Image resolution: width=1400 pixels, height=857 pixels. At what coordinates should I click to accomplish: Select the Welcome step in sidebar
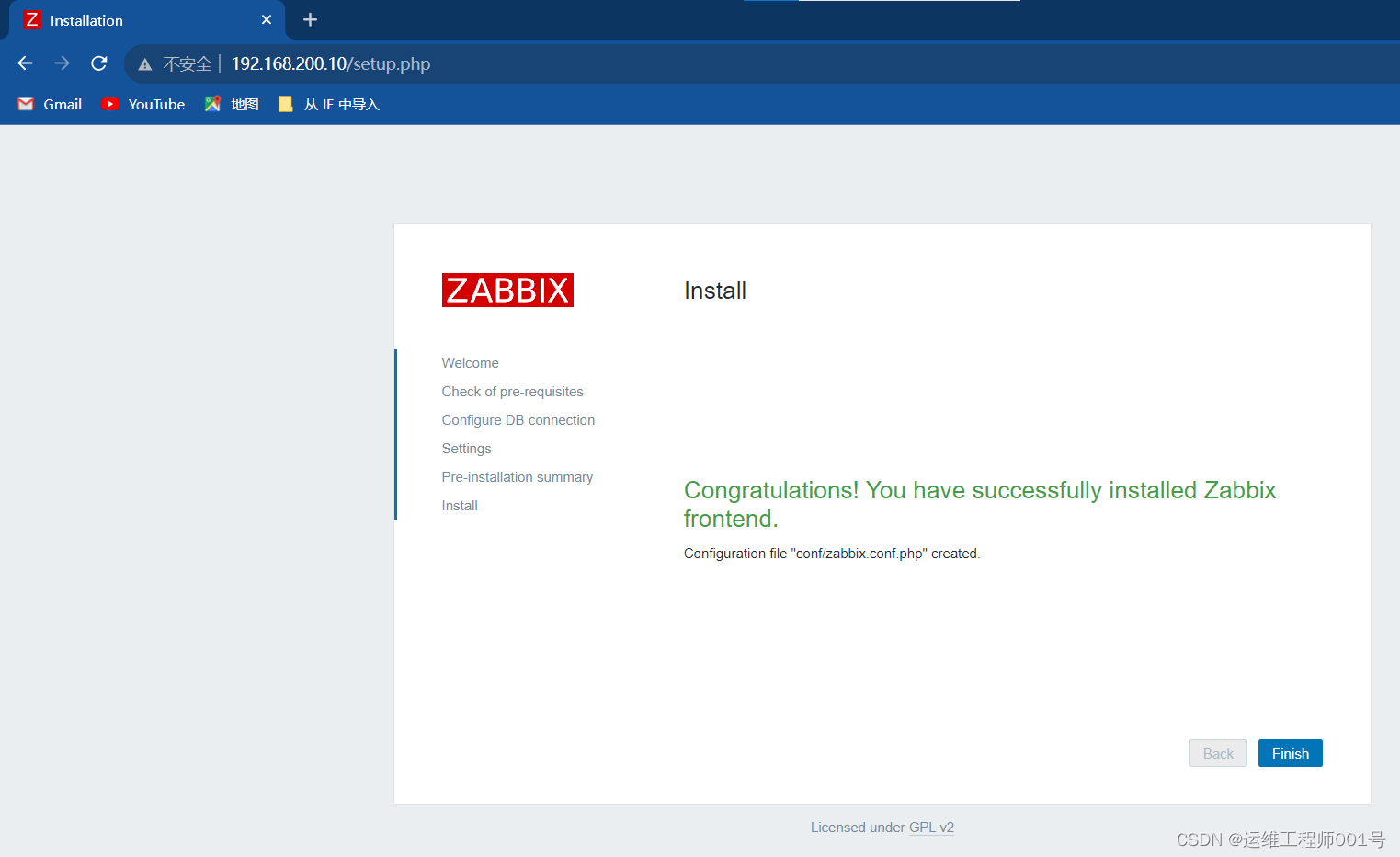click(470, 363)
